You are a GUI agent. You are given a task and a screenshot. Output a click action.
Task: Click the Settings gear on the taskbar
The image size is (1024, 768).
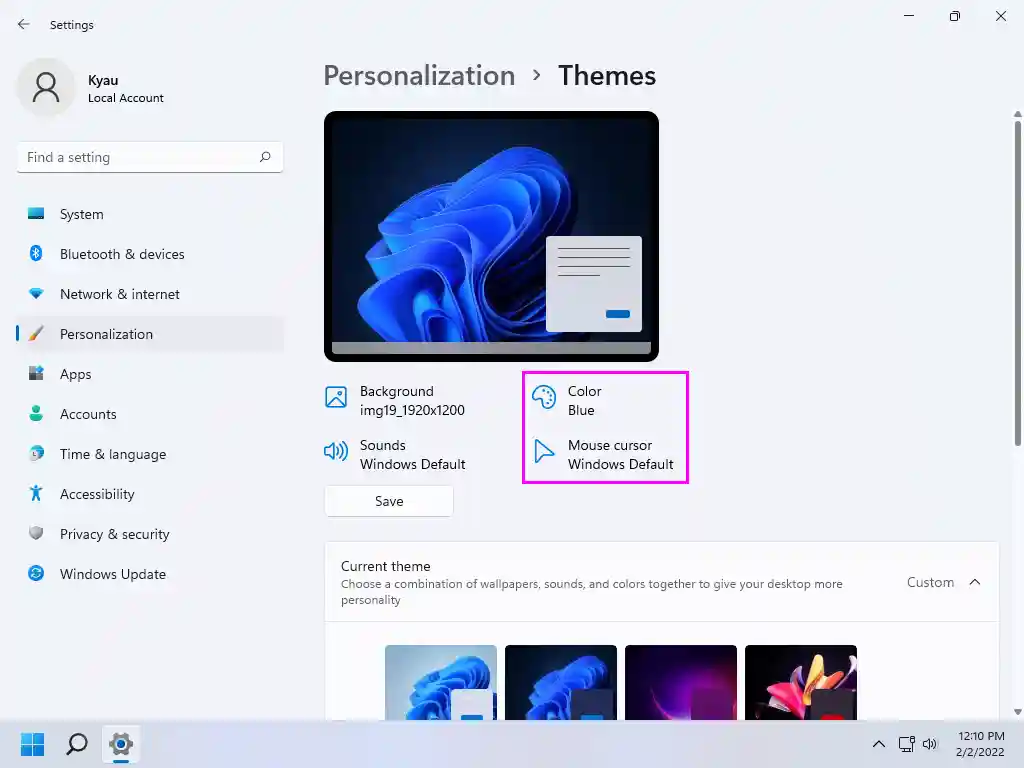(121, 744)
